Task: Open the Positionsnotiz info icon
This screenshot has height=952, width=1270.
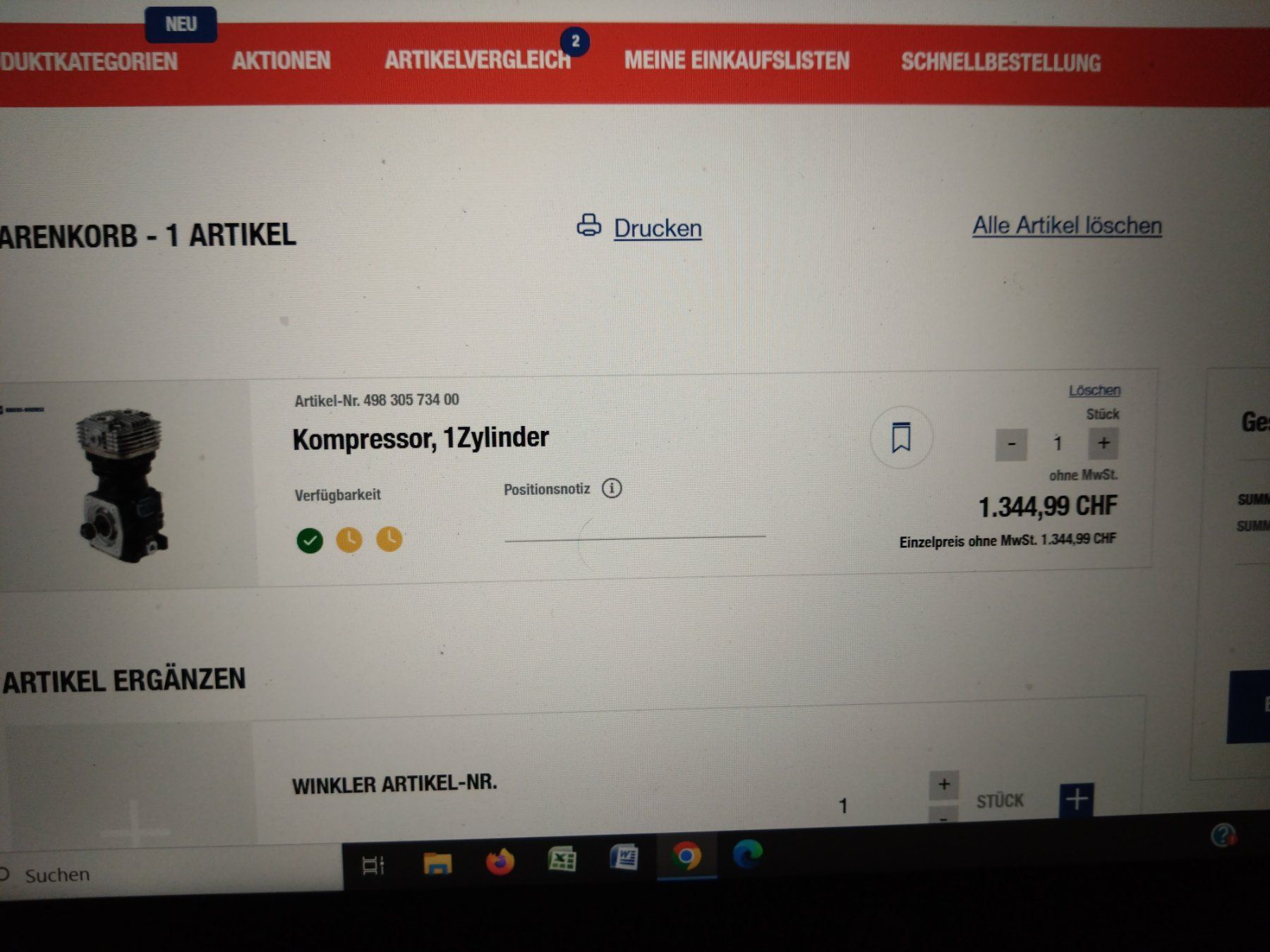Action: tap(612, 488)
